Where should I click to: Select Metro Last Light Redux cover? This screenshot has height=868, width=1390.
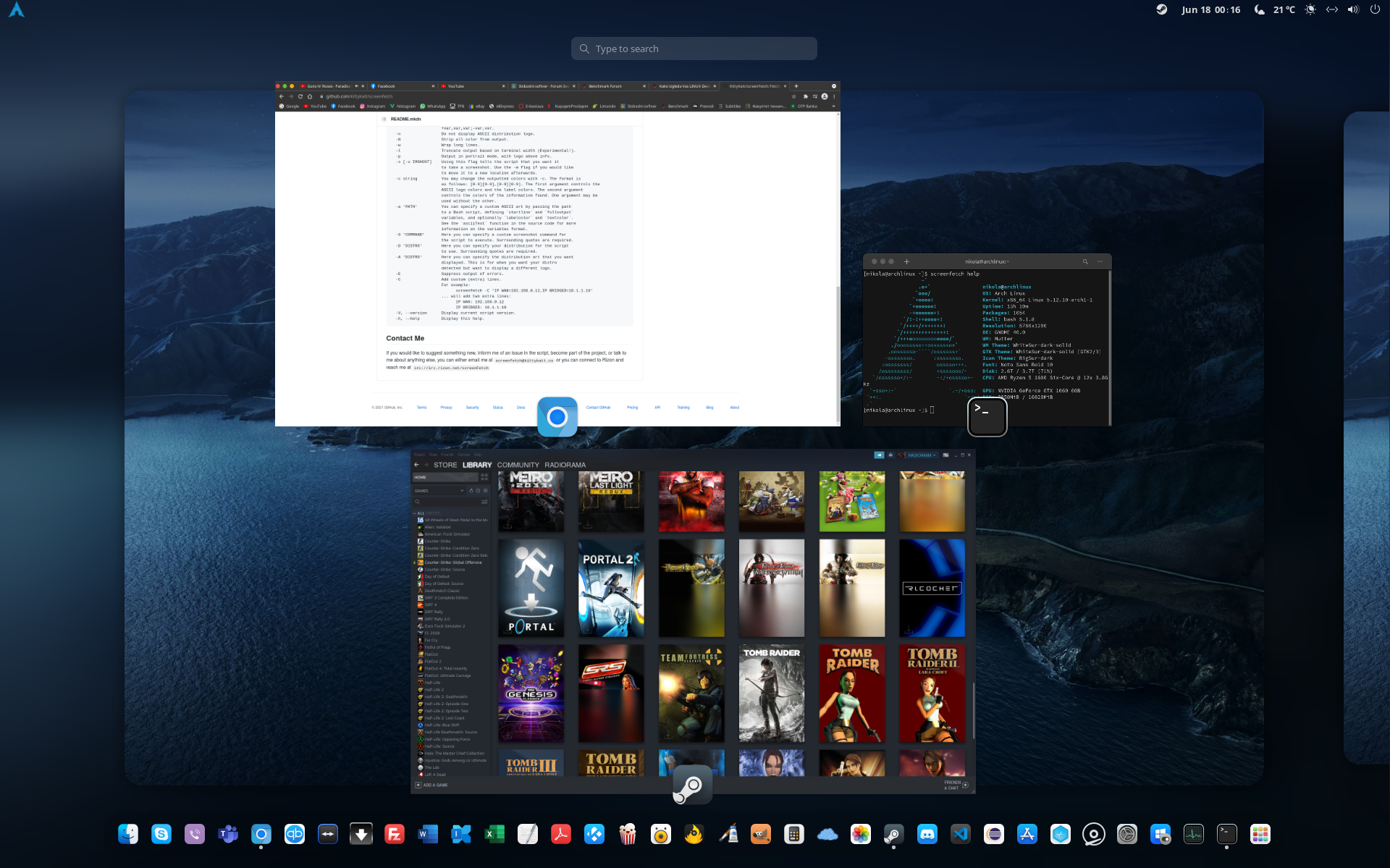click(611, 502)
